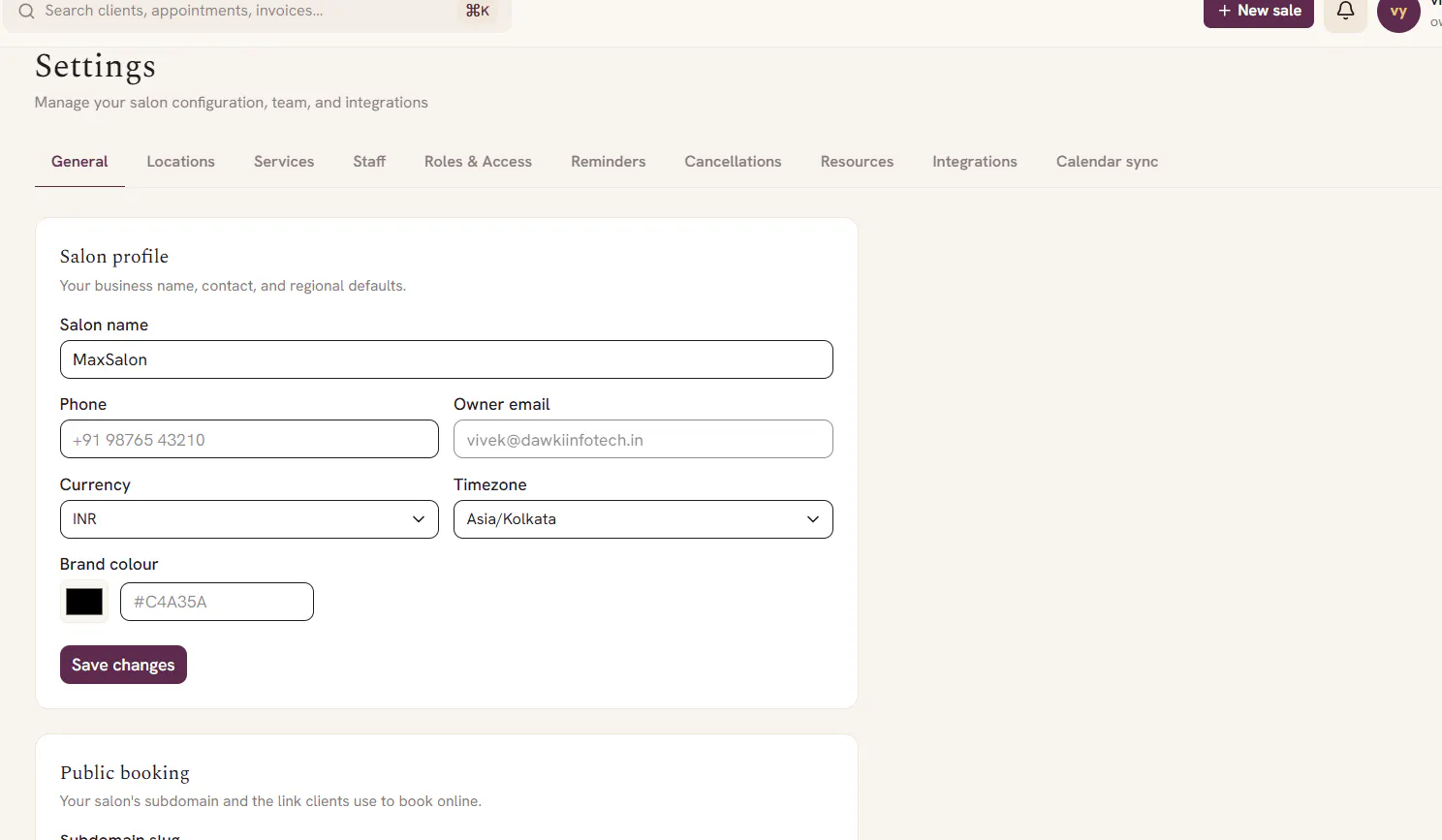Click the Brand colour label

[x=109, y=564]
